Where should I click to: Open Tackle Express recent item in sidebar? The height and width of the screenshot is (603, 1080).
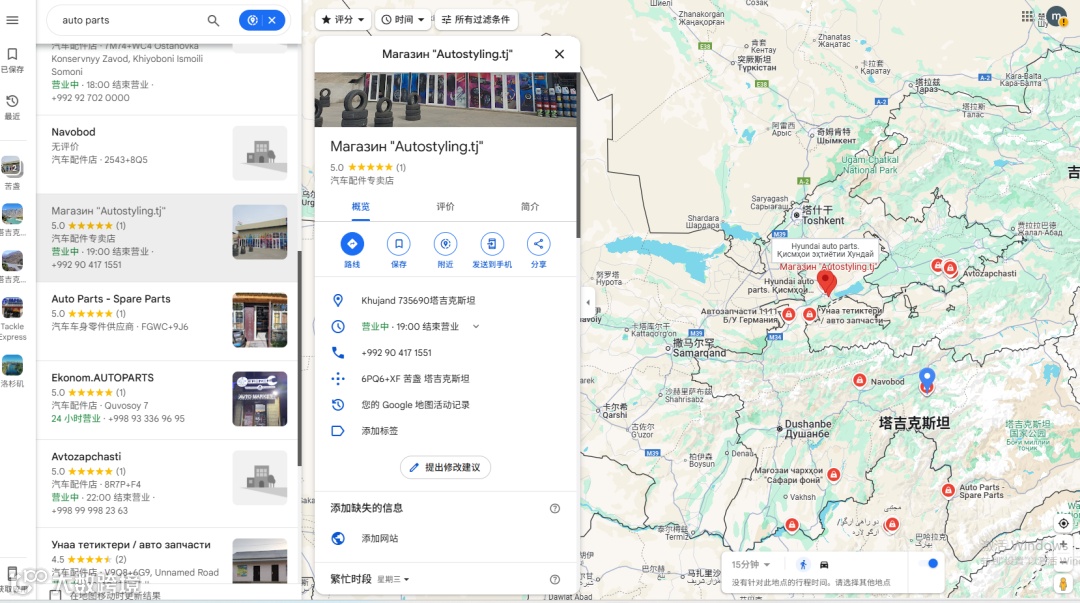coord(12,320)
